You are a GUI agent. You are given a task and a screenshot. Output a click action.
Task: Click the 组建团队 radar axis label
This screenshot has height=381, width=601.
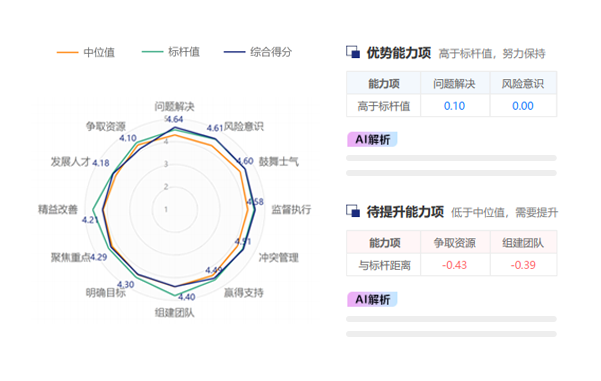tap(174, 312)
